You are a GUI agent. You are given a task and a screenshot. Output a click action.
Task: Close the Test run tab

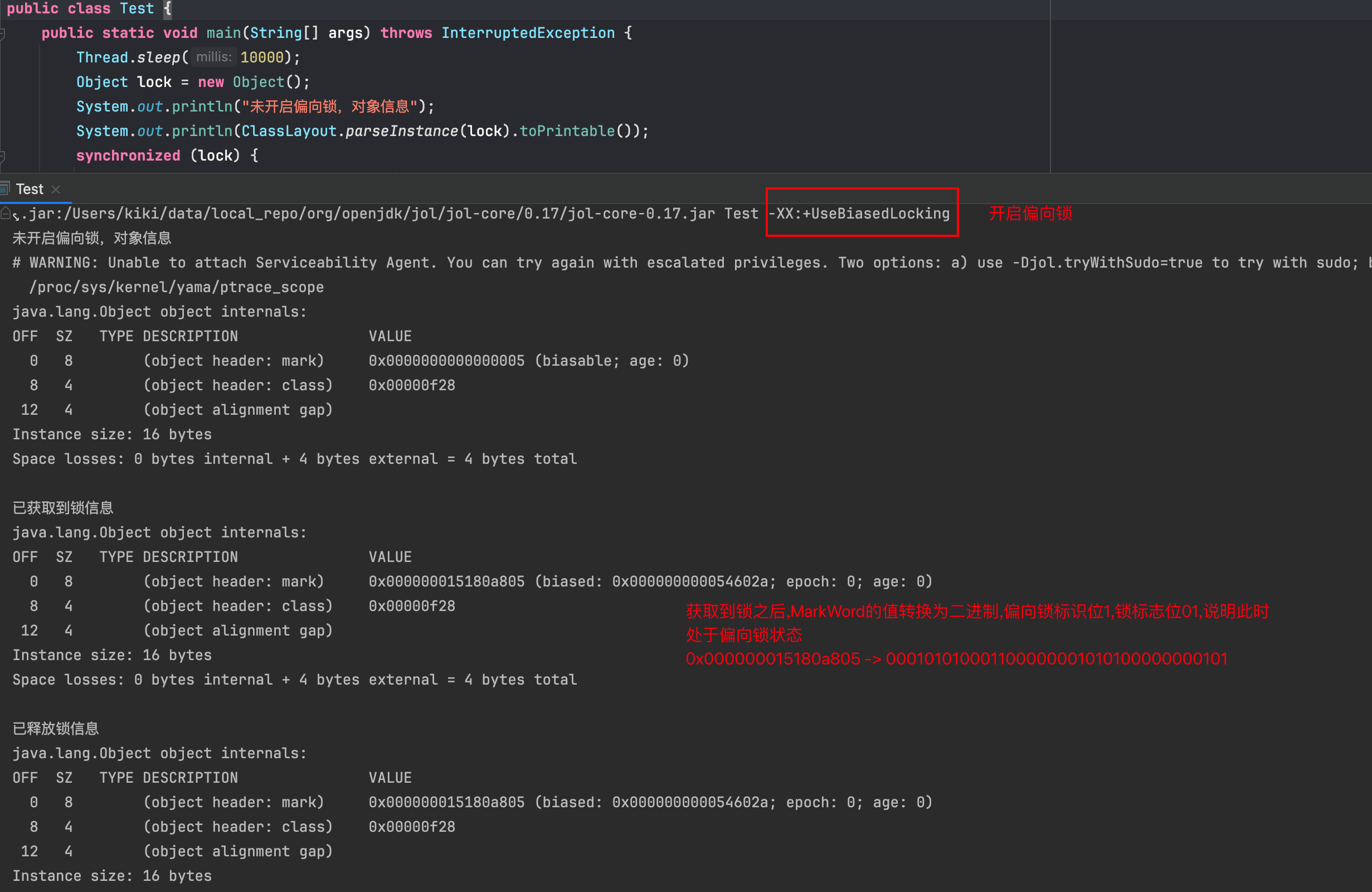point(56,189)
